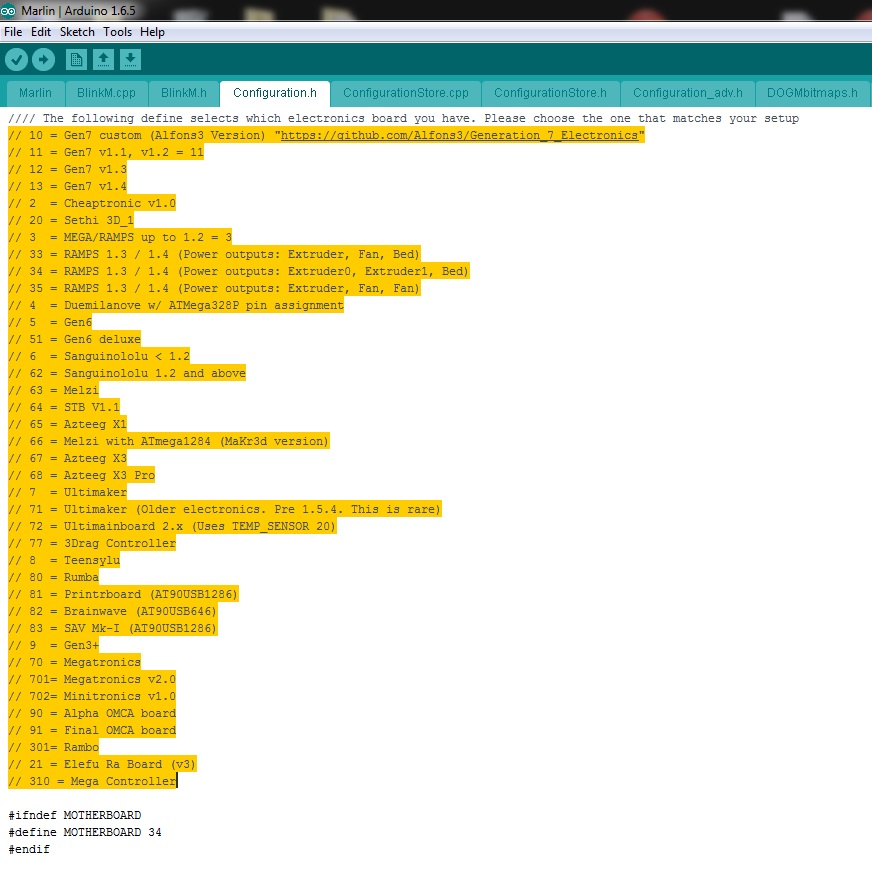Open the Help menu
This screenshot has height=874, width=872.
pyautogui.click(x=152, y=32)
